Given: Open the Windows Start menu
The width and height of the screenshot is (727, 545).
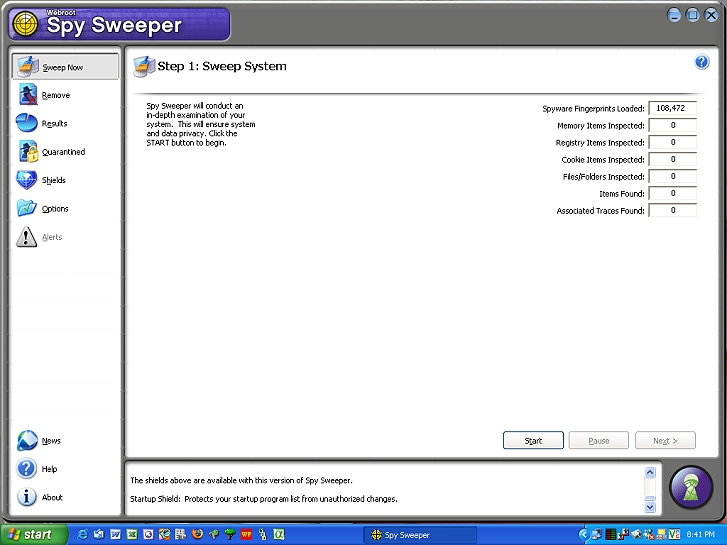Looking at the screenshot, I should pyautogui.click(x=33, y=534).
